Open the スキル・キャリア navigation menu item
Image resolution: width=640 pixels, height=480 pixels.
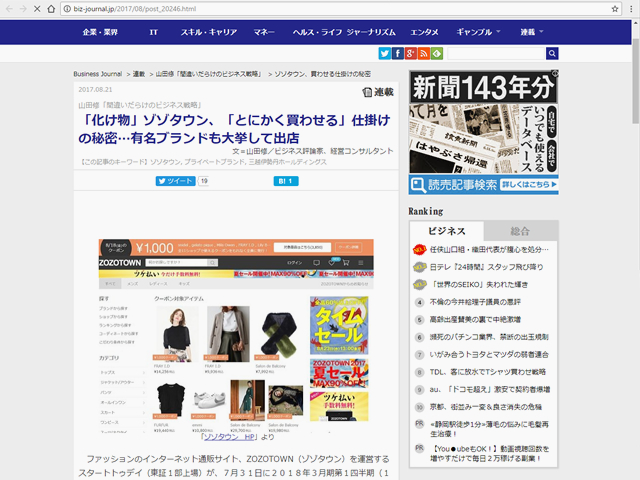[208, 32]
